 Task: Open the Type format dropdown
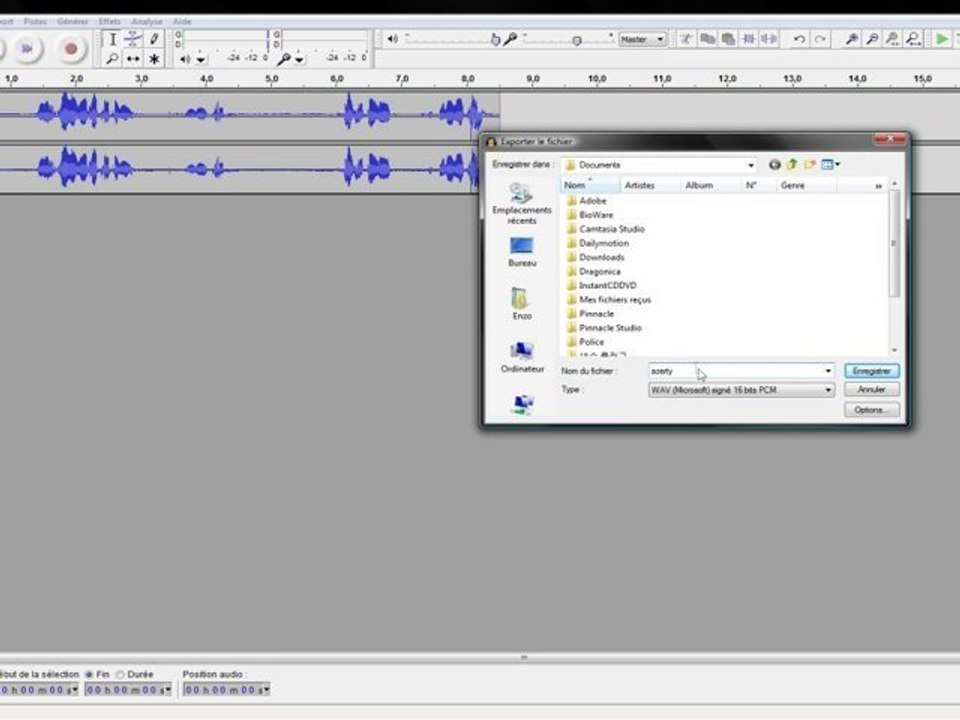point(741,390)
